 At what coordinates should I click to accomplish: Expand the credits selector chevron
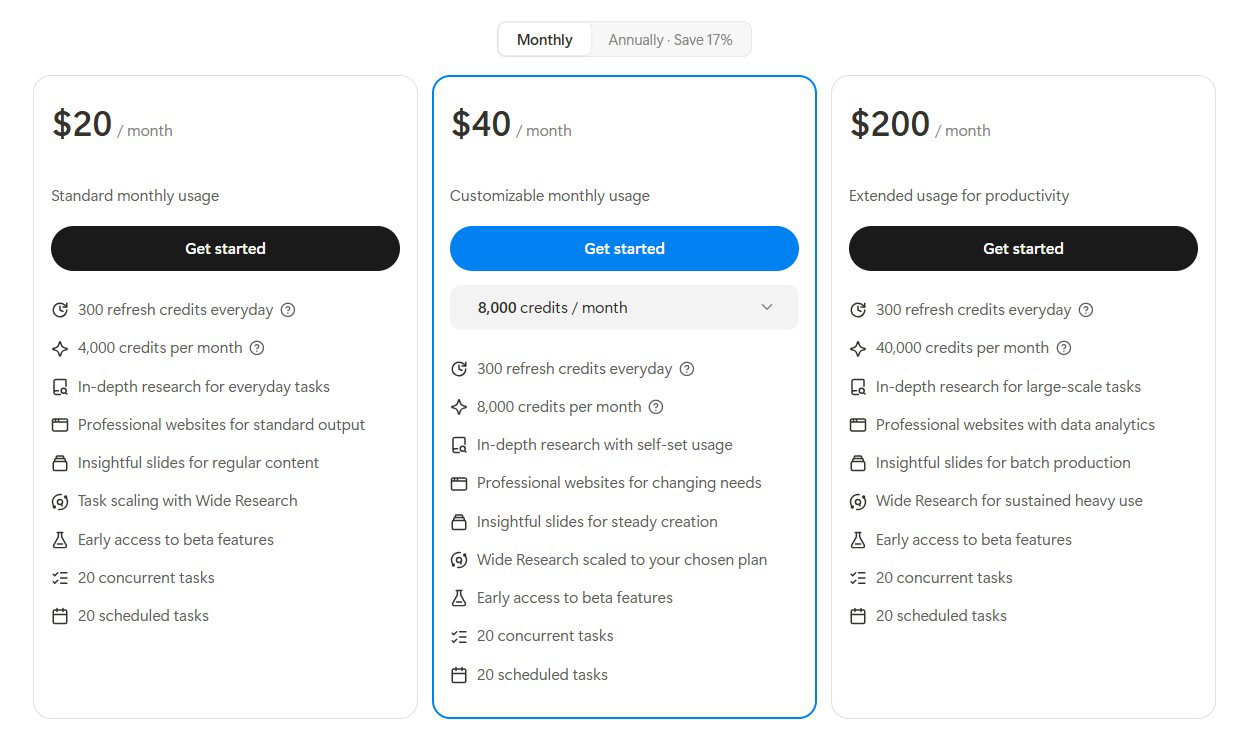point(767,307)
